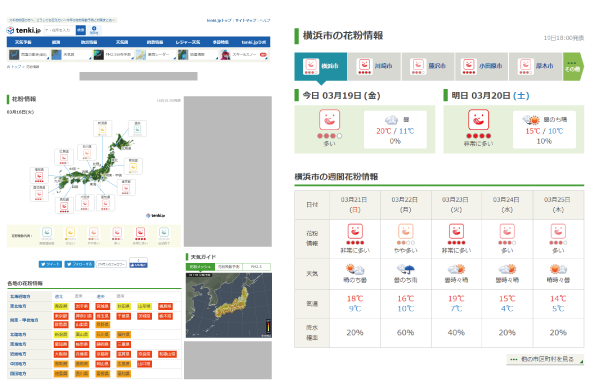Viewport: 595px width, 391px height.
Task: Choose the Atsugi city pollen icon
Action: [525, 66]
